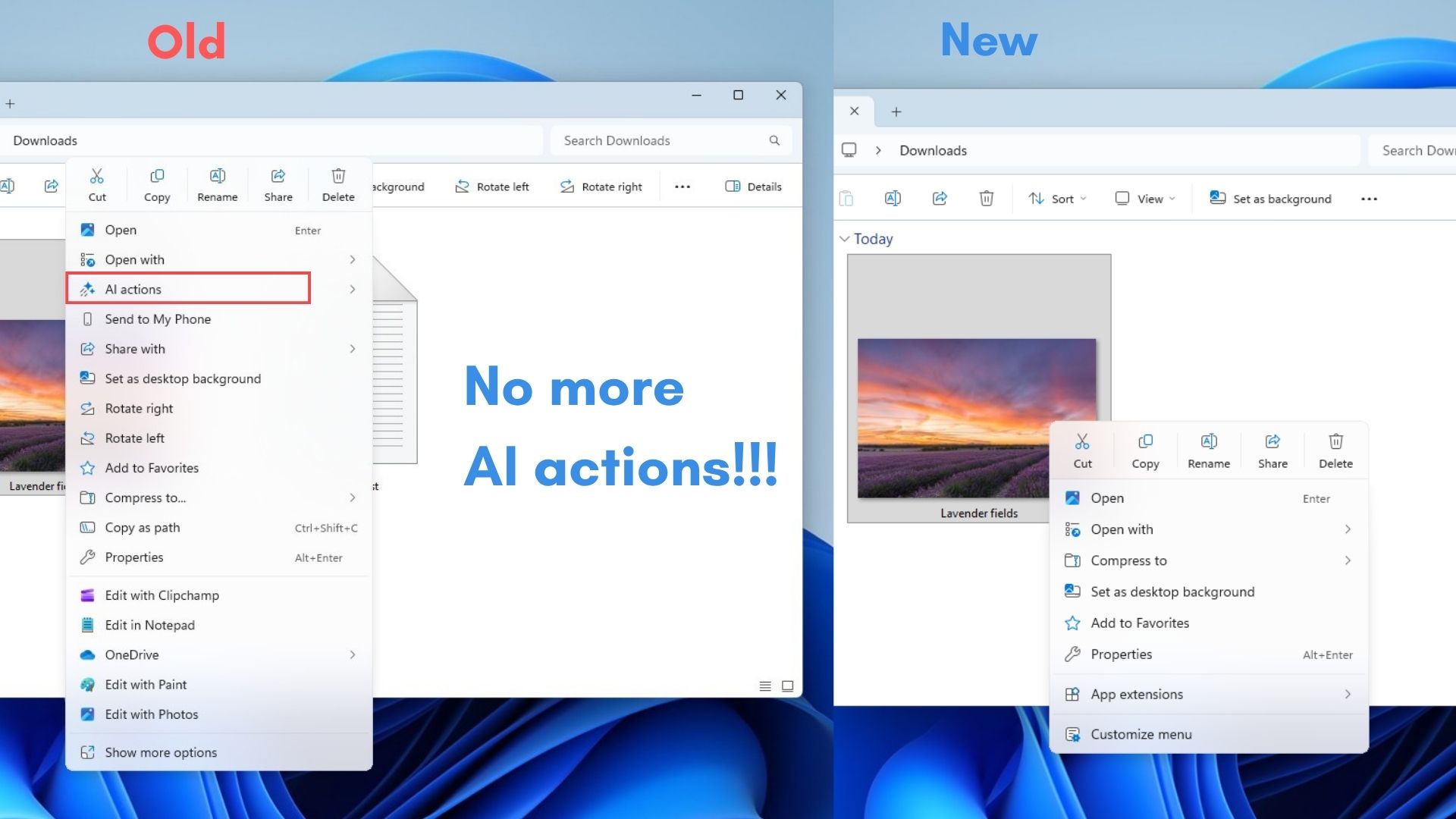Click Show more options
Image resolution: width=1456 pixels, height=819 pixels.
click(219, 752)
